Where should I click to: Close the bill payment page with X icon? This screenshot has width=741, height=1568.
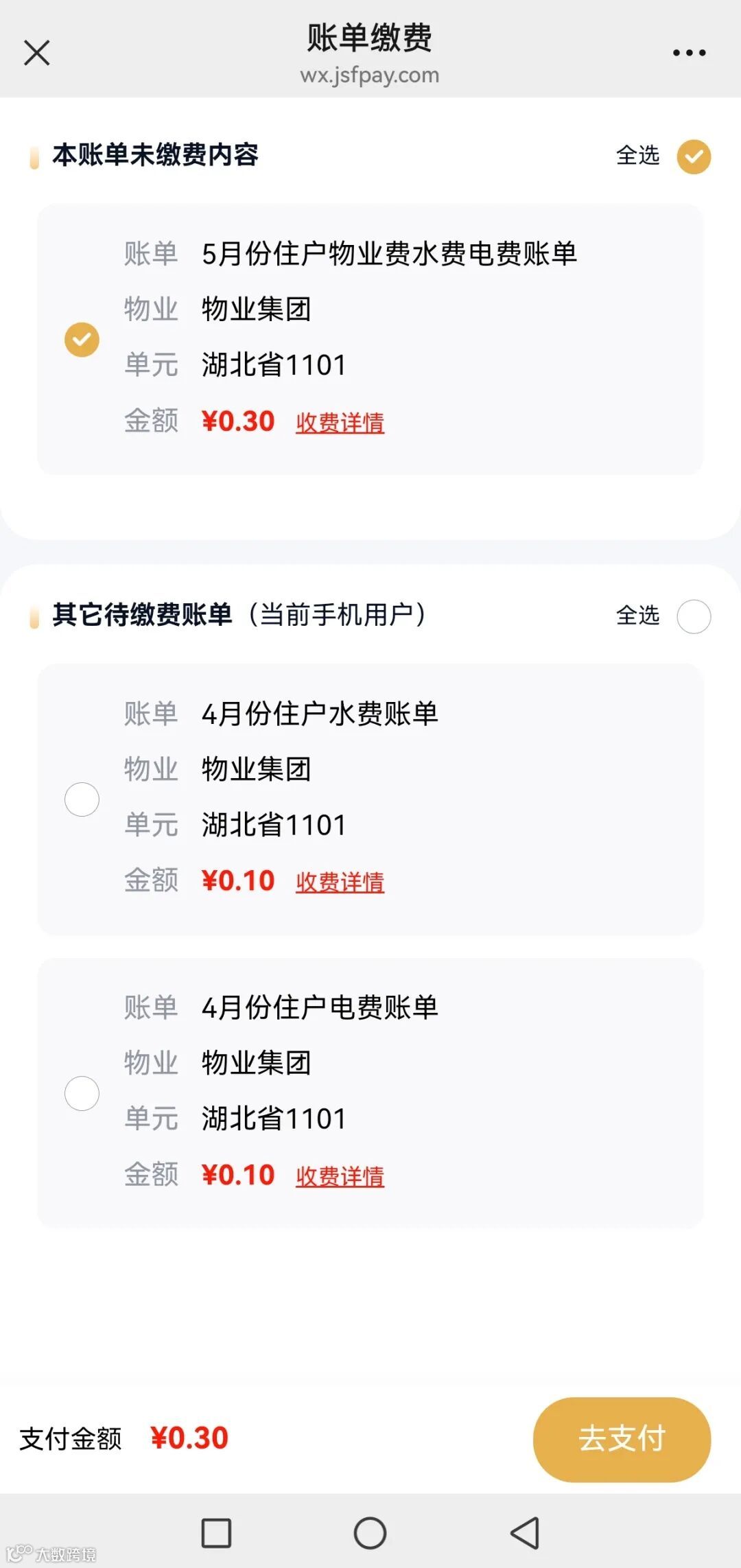(37, 52)
